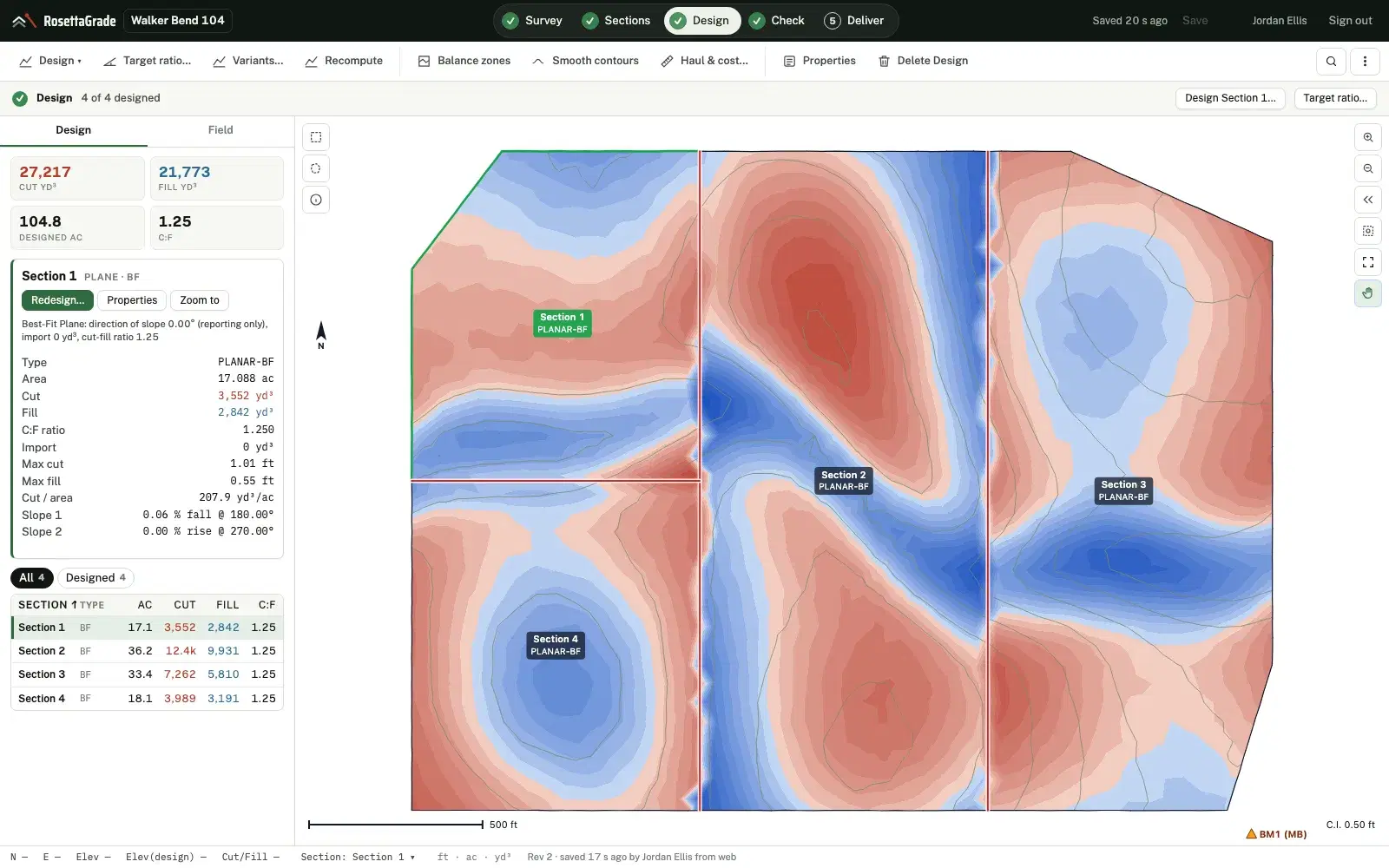Click the Redesign button for Section 1

57,300
